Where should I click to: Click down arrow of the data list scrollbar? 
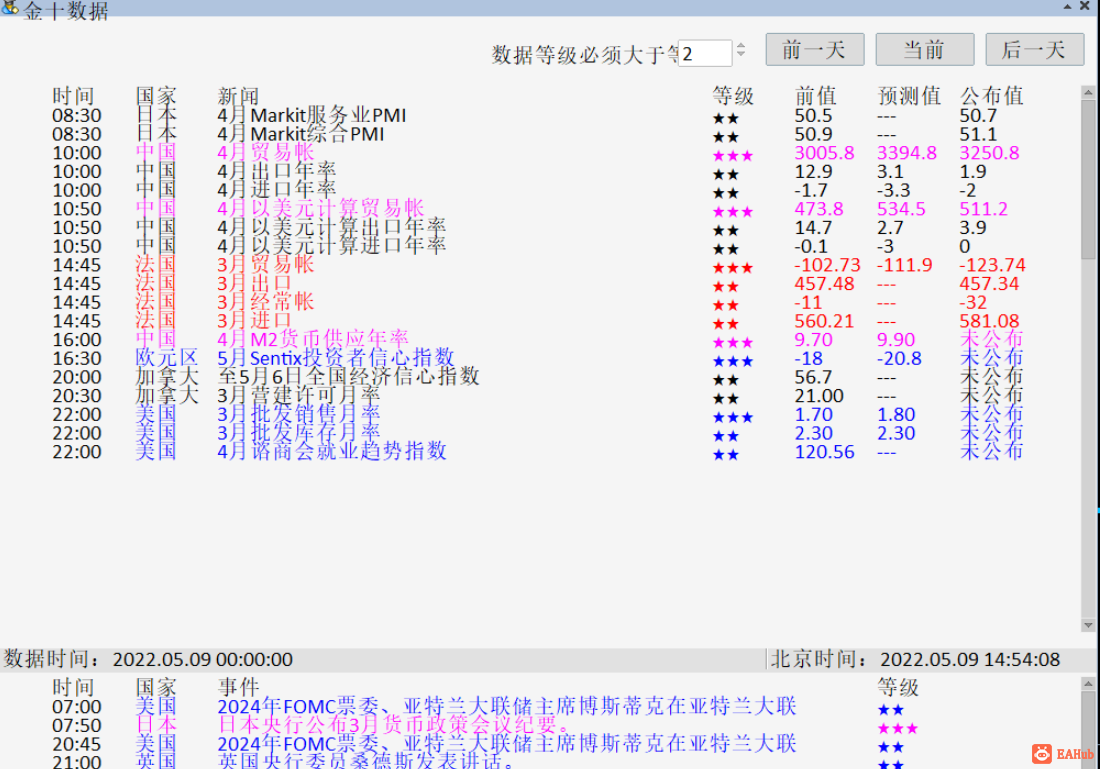(x=1088, y=625)
